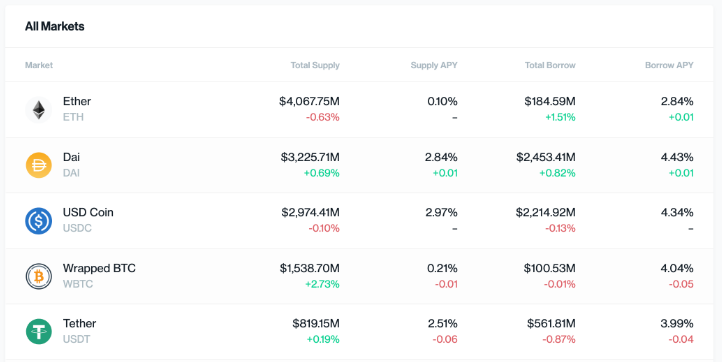This screenshot has height=362, width=722.
Task: Click the Wrapped BTC bitcoin icon
Action: [39, 276]
